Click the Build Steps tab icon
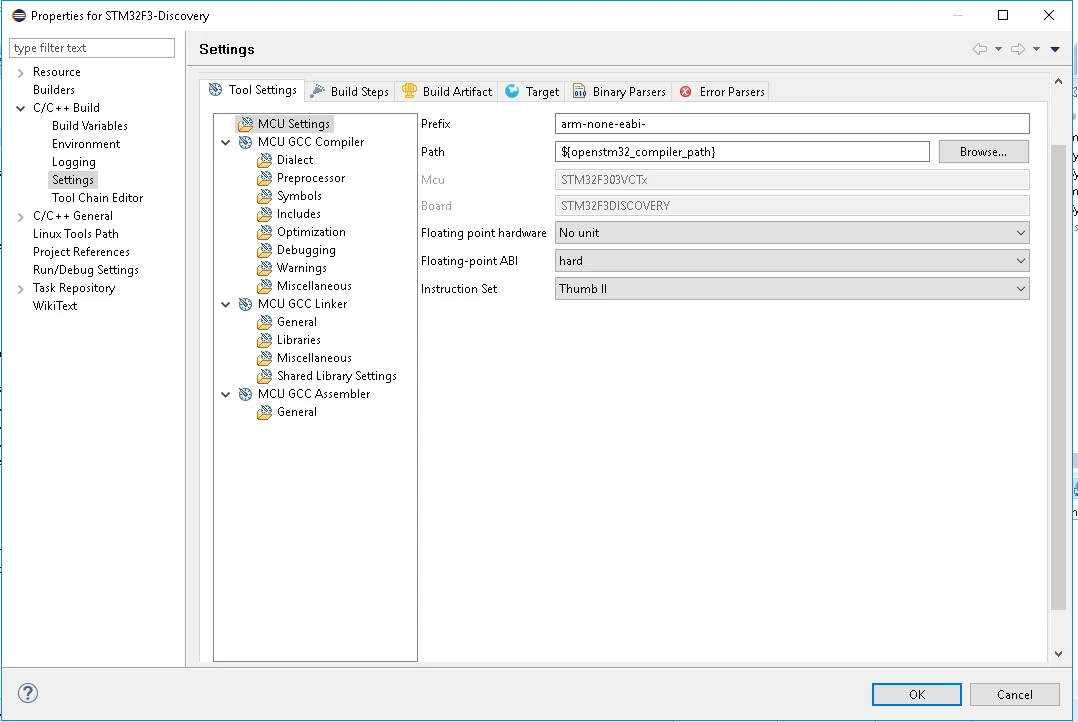1078x722 pixels. [x=318, y=91]
